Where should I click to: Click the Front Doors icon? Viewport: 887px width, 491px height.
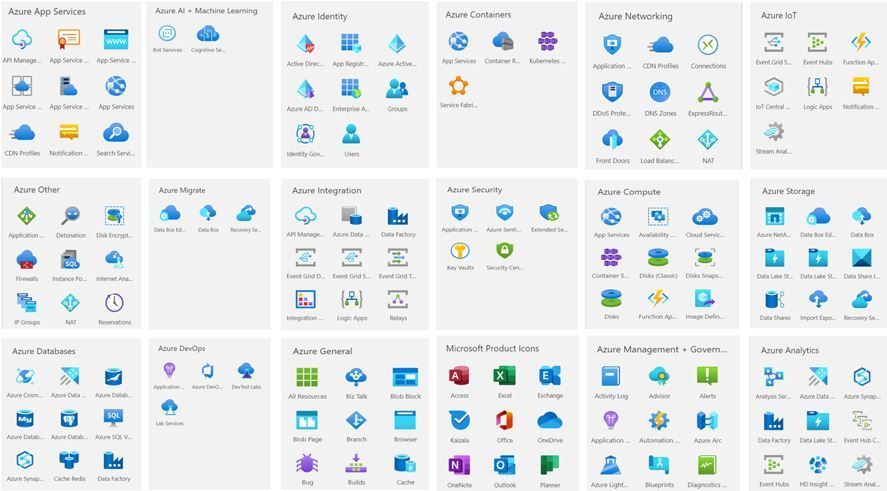click(612, 139)
